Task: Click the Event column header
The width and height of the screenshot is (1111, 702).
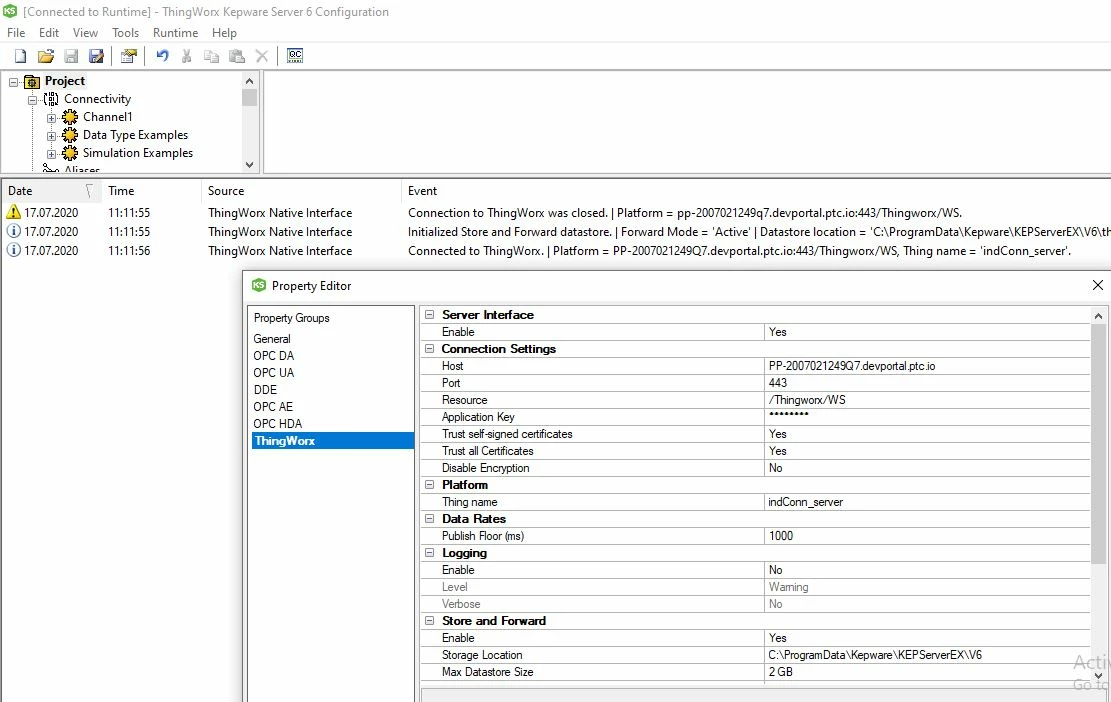Action: [755, 191]
